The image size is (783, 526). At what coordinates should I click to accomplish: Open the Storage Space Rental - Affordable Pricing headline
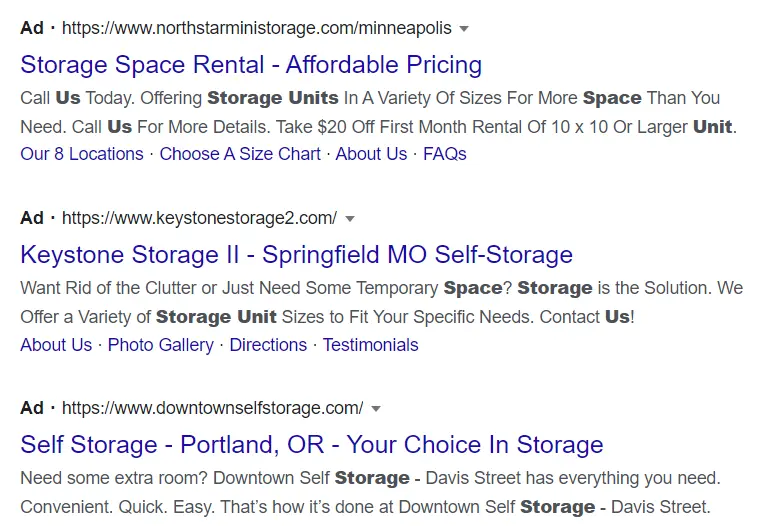251,65
